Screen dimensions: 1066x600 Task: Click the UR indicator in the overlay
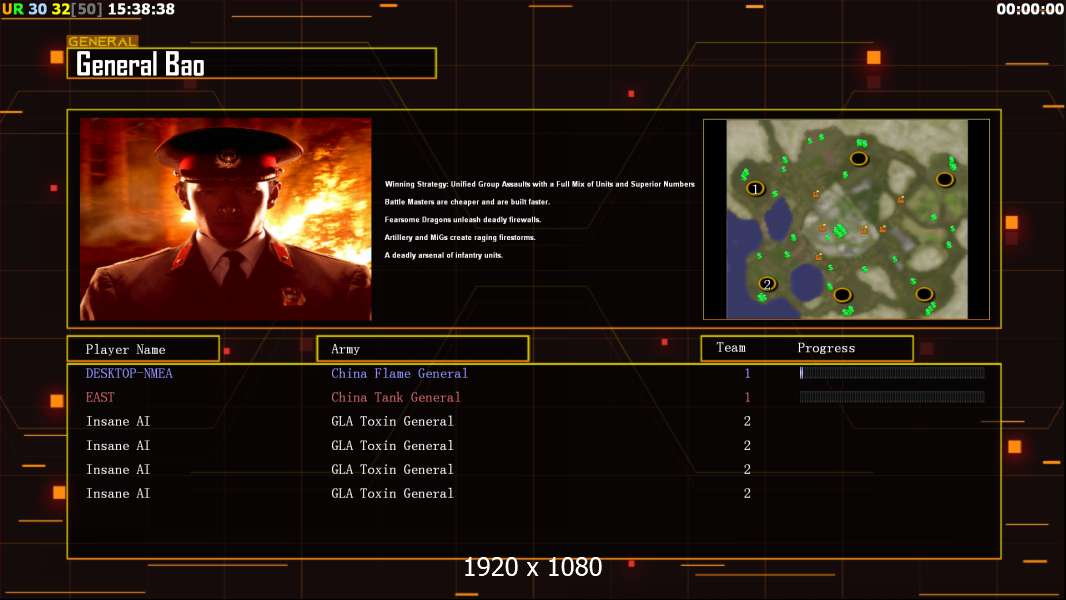pos(13,10)
